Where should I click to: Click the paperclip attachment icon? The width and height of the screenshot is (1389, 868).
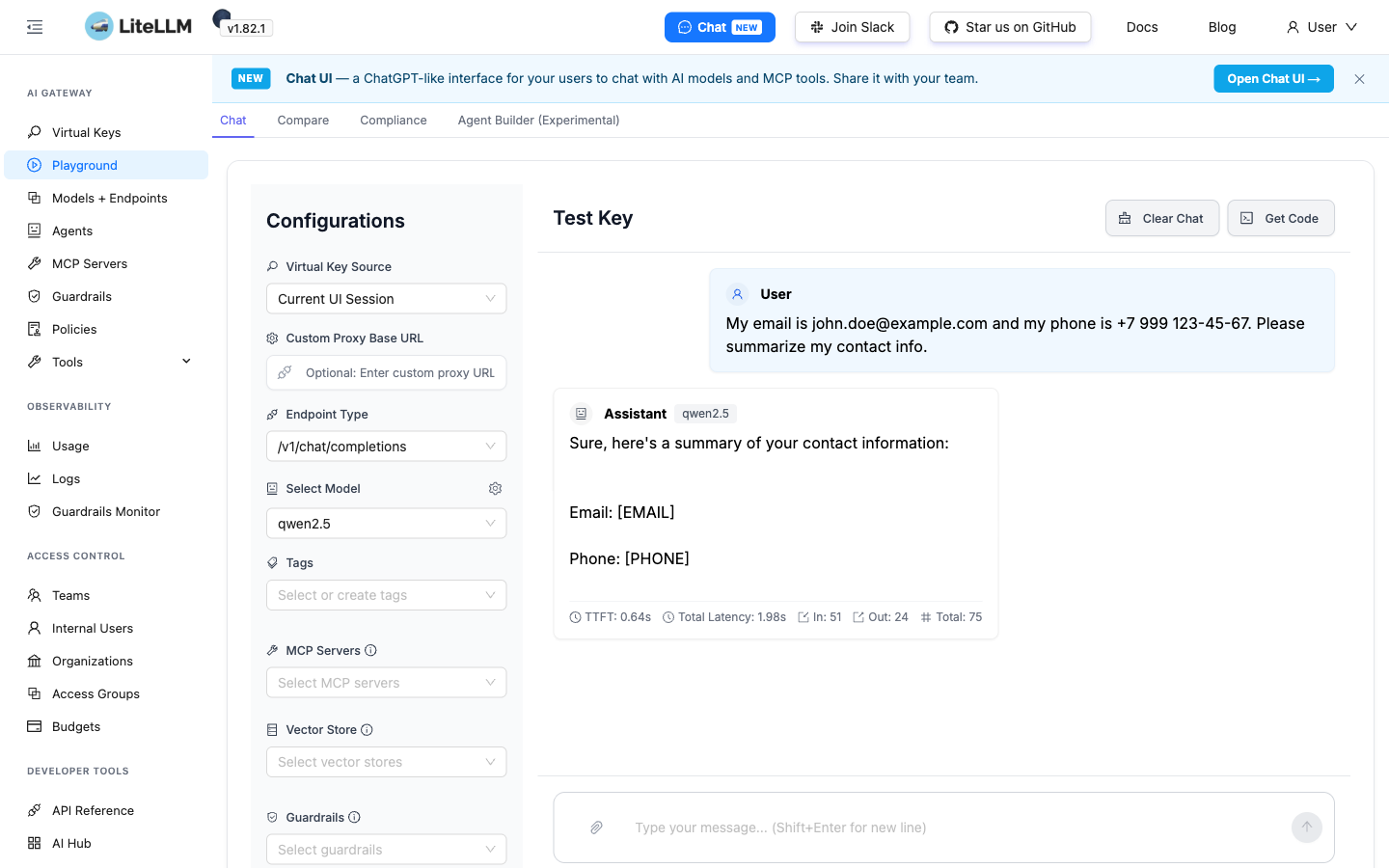tap(596, 827)
